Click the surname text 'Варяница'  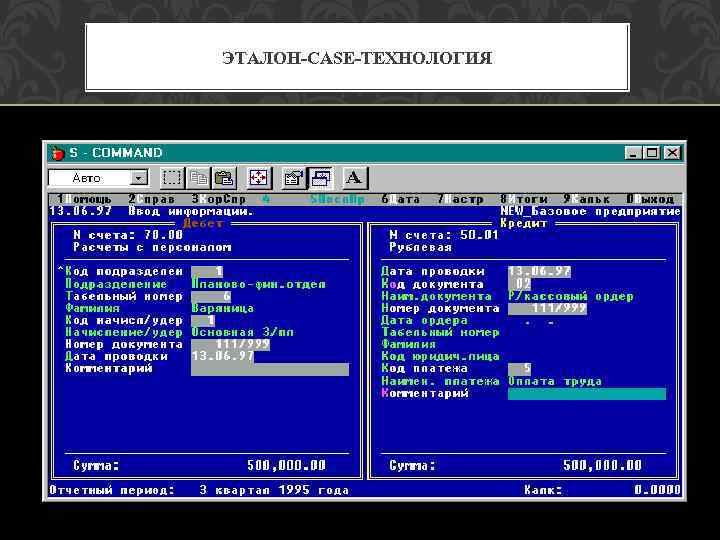(x=223, y=308)
